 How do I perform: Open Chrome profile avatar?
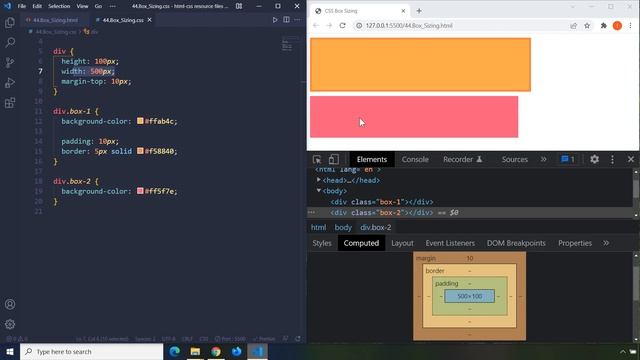click(x=617, y=26)
